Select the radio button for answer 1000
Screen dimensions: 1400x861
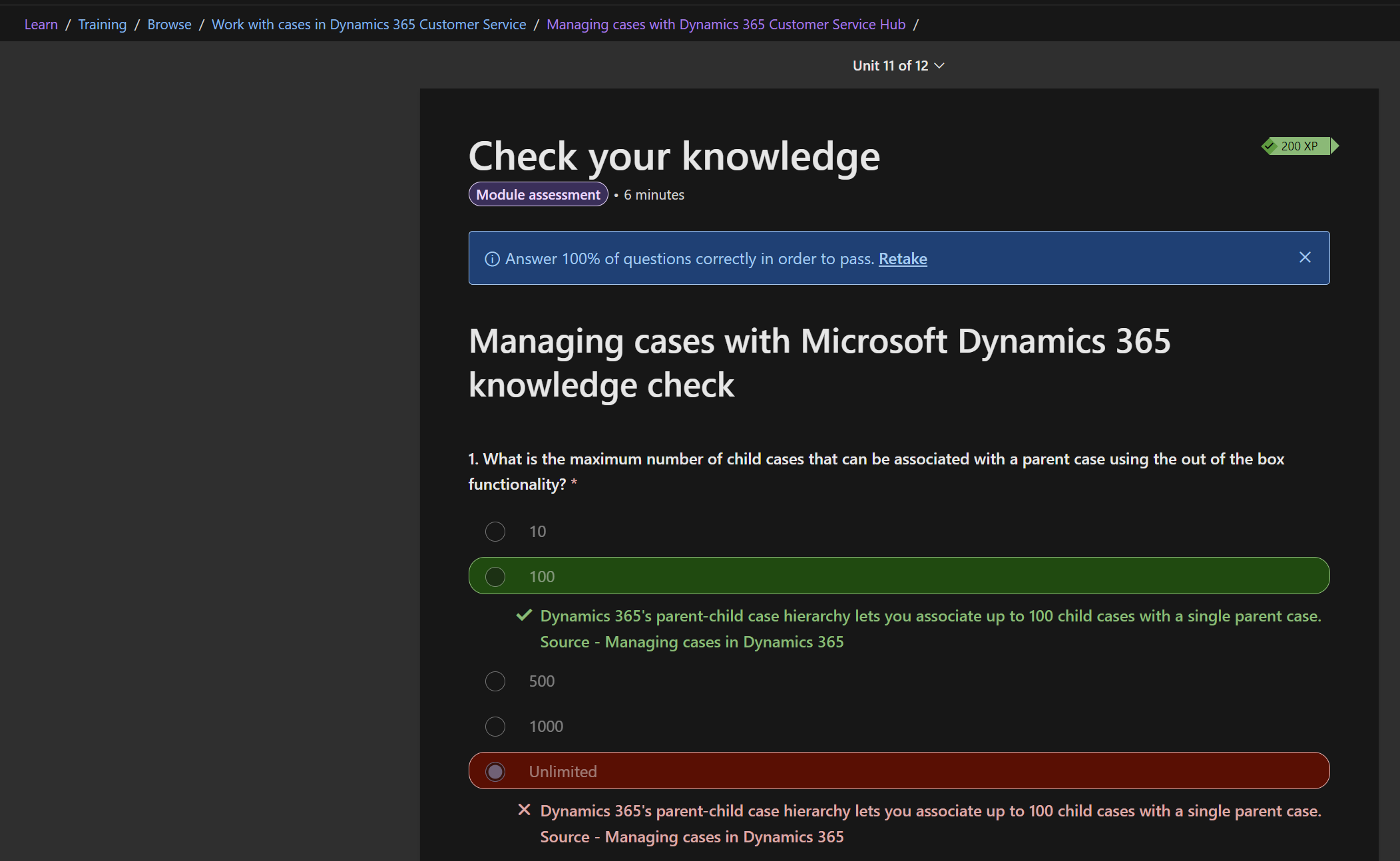tap(495, 725)
